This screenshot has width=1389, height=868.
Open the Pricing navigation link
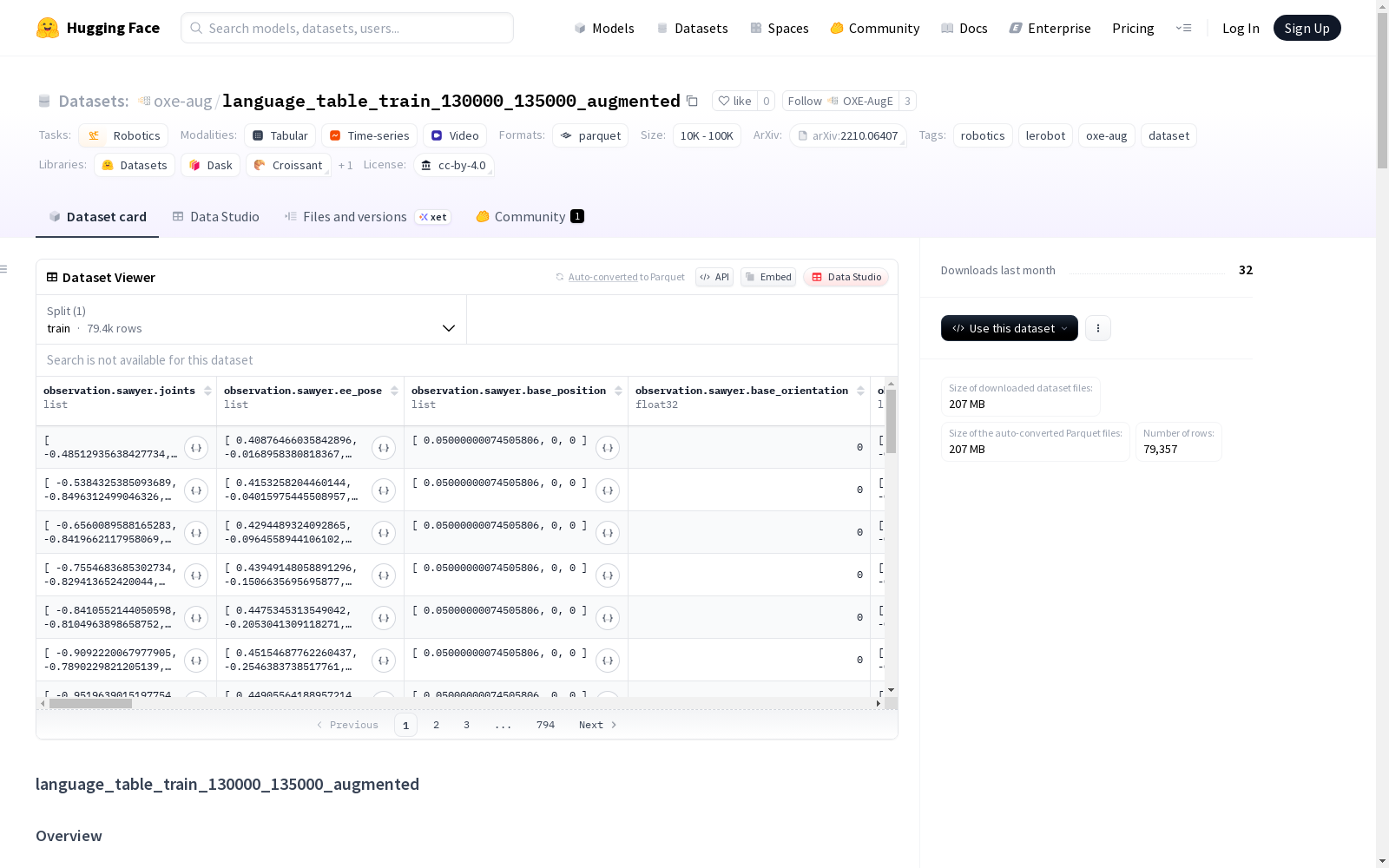[1133, 28]
